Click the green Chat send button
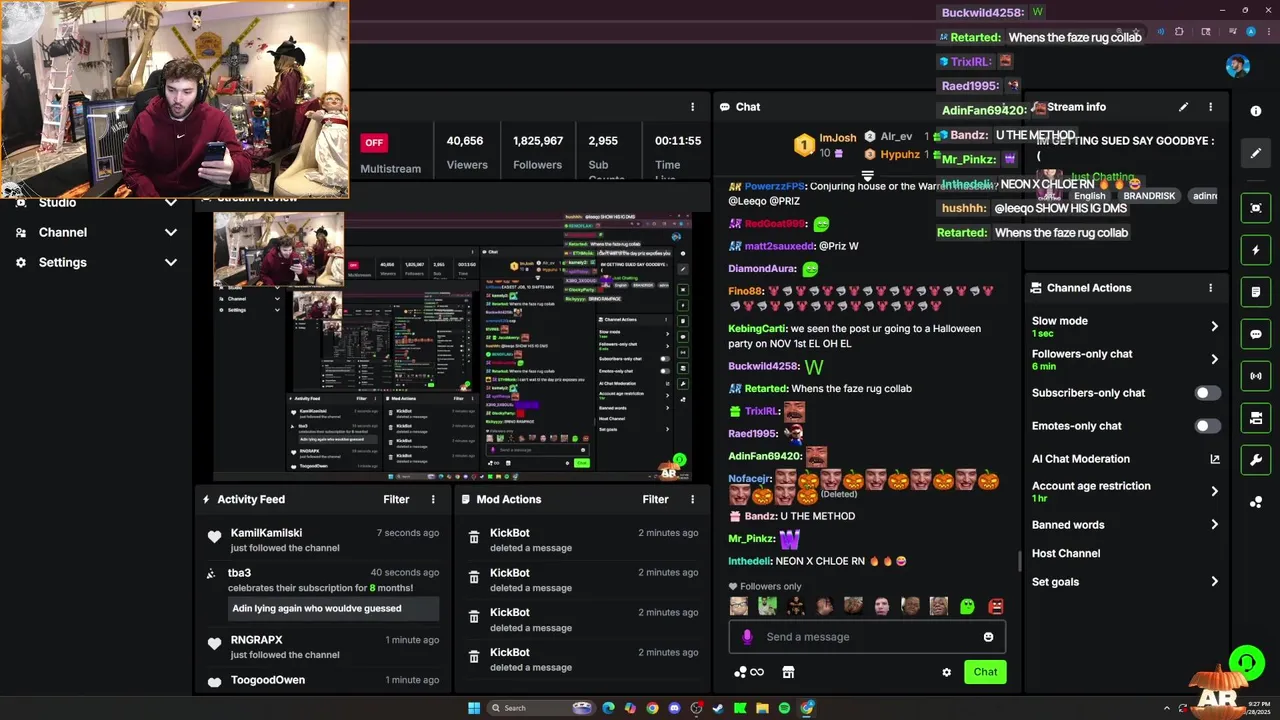 (x=985, y=672)
